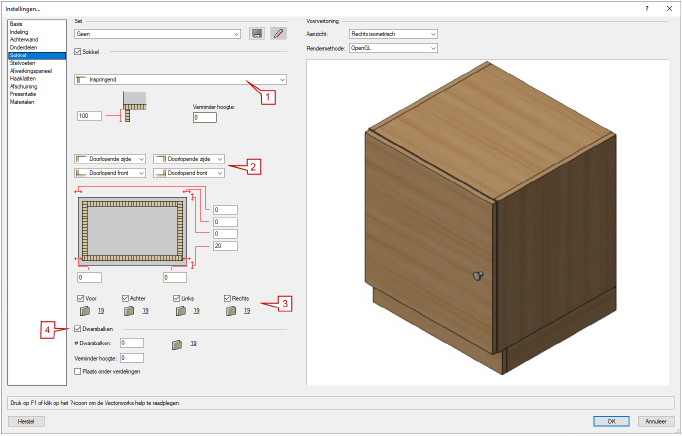682x436 pixels.
Task: Select Presentatie in the category list
Action: tap(37, 94)
